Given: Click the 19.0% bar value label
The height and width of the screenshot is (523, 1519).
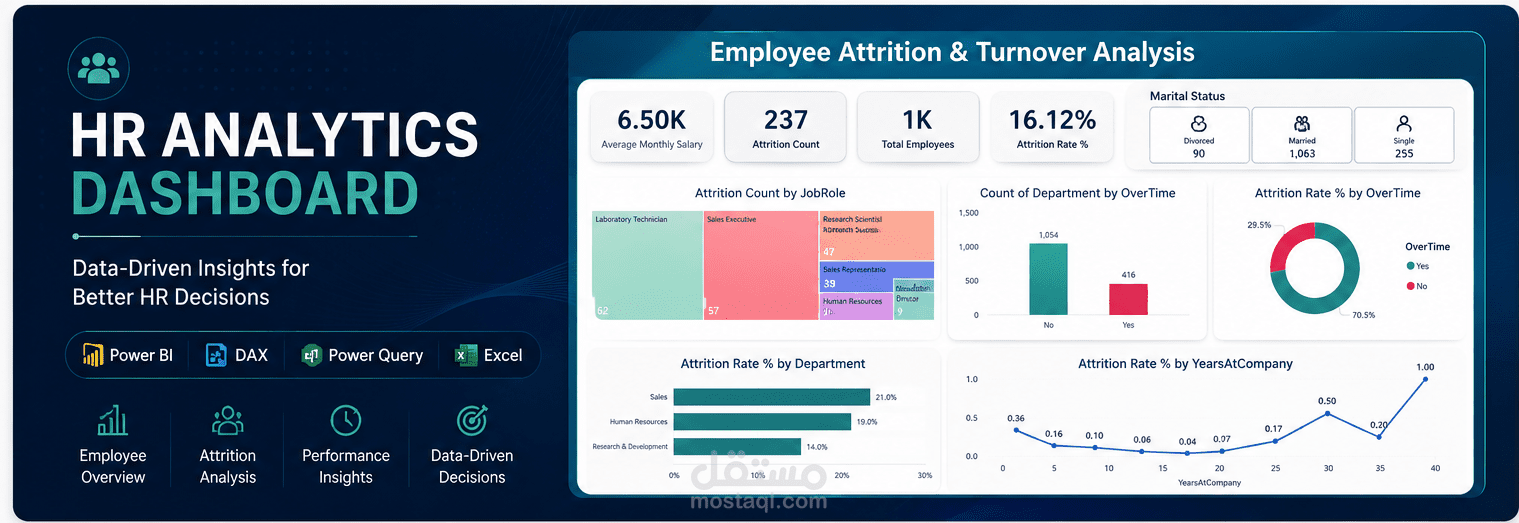Looking at the screenshot, I should pos(867,422).
